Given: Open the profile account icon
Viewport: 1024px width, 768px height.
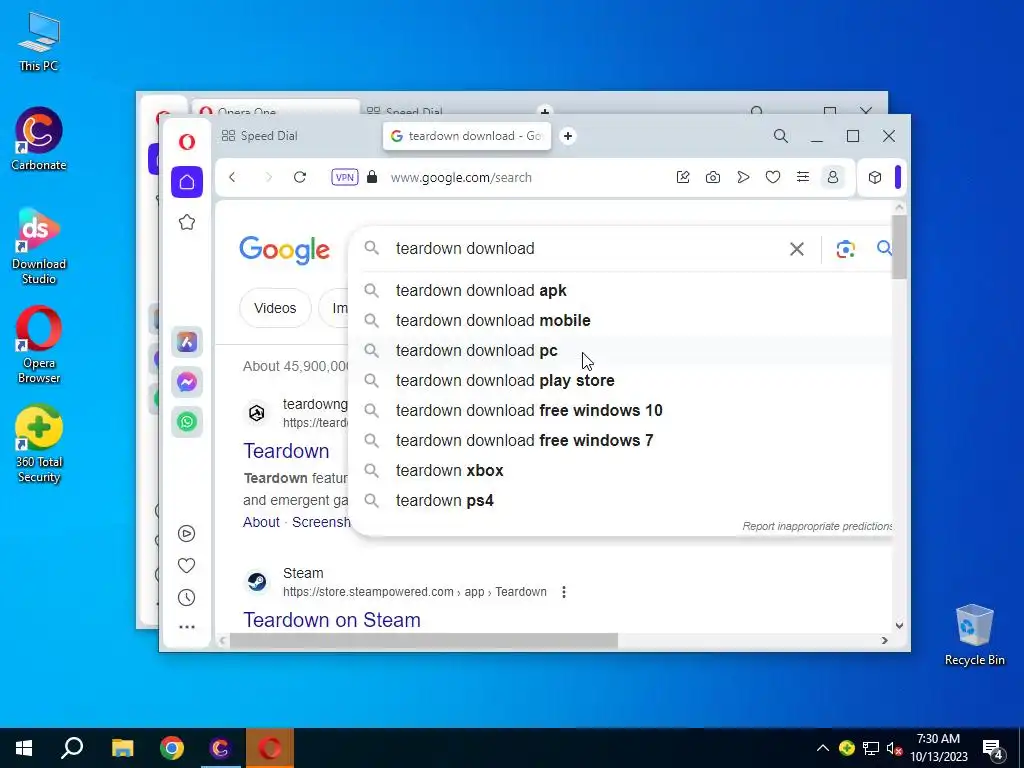Looking at the screenshot, I should [833, 177].
